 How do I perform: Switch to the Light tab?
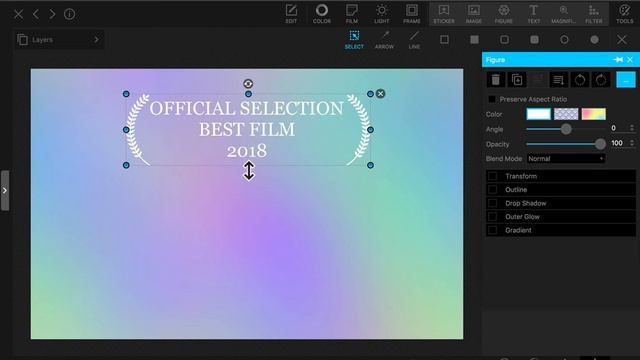(x=382, y=14)
